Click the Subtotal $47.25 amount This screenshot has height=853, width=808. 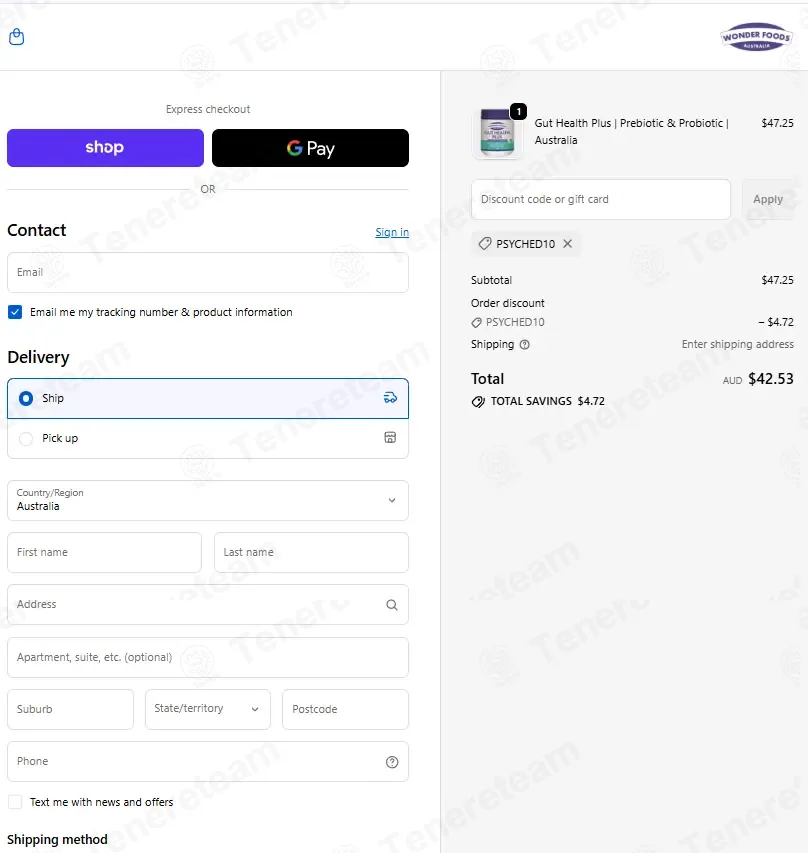click(777, 280)
